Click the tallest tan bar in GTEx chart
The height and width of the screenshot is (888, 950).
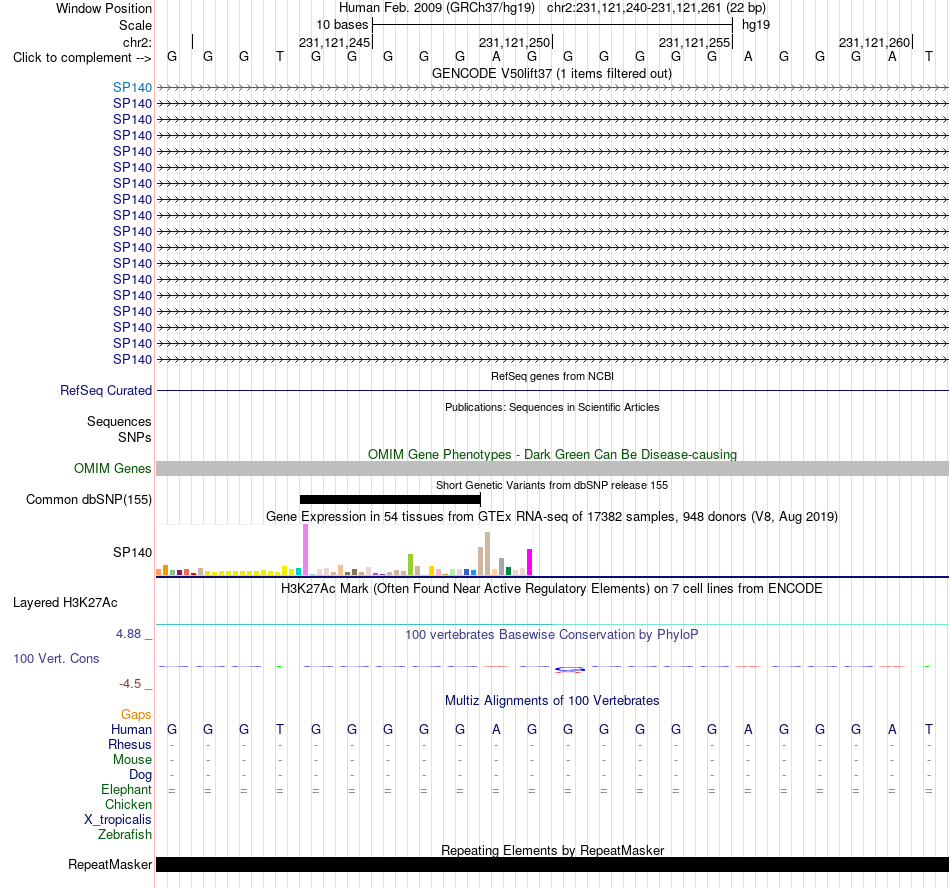click(487, 554)
